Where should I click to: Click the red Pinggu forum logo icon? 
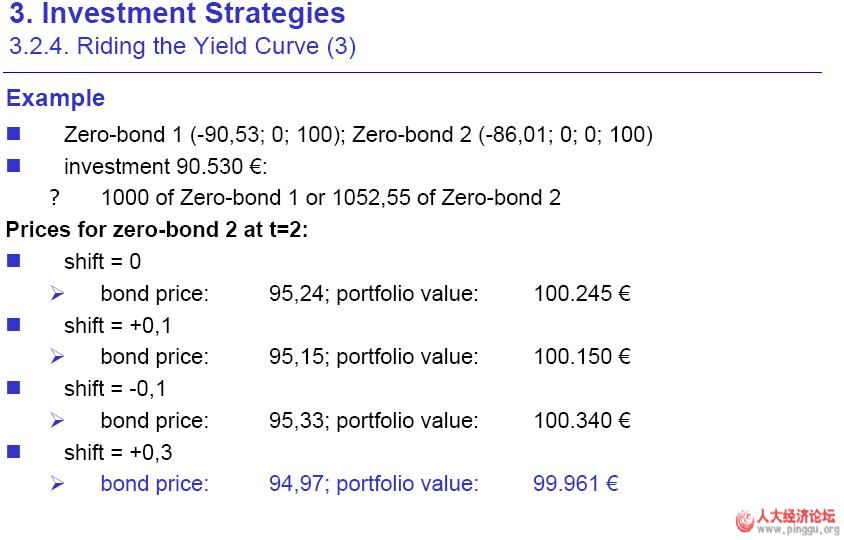tap(744, 521)
